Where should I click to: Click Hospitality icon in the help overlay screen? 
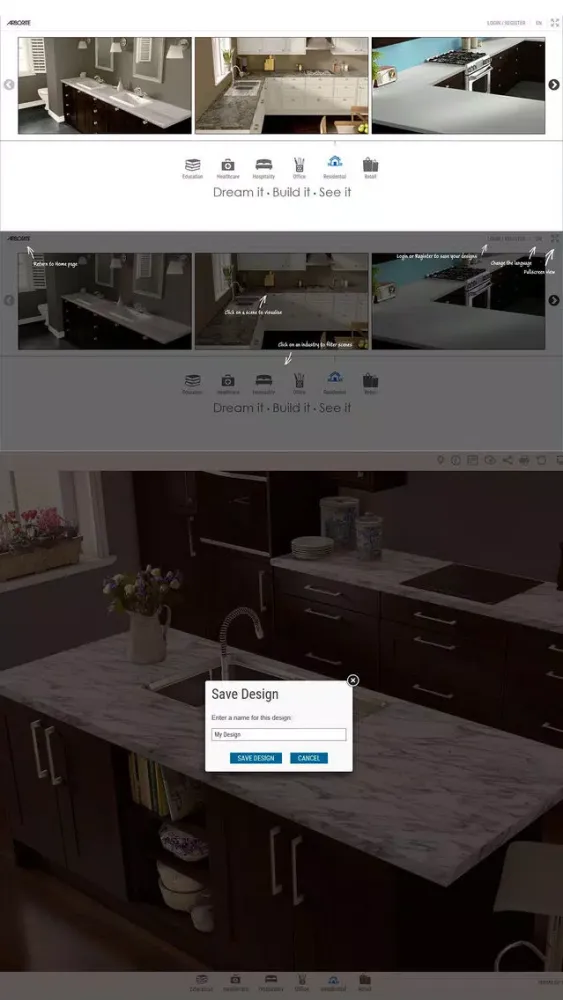[263, 380]
